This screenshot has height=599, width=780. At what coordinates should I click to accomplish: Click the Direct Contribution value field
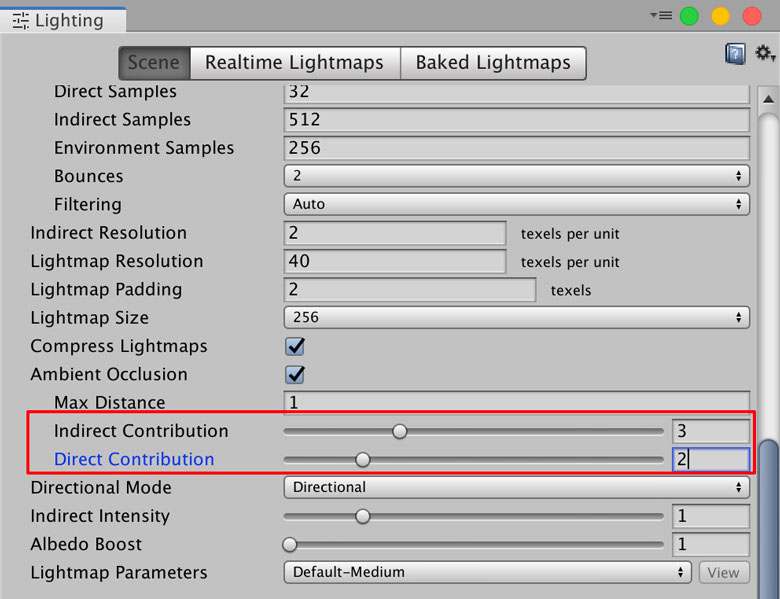710,460
